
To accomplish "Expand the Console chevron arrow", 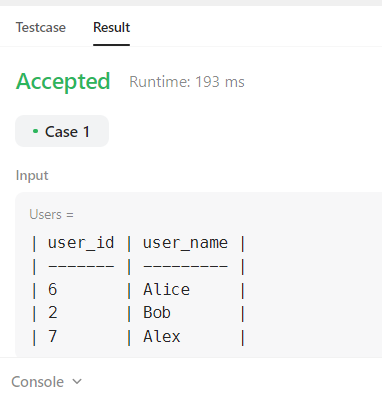I will coord(77,381).
